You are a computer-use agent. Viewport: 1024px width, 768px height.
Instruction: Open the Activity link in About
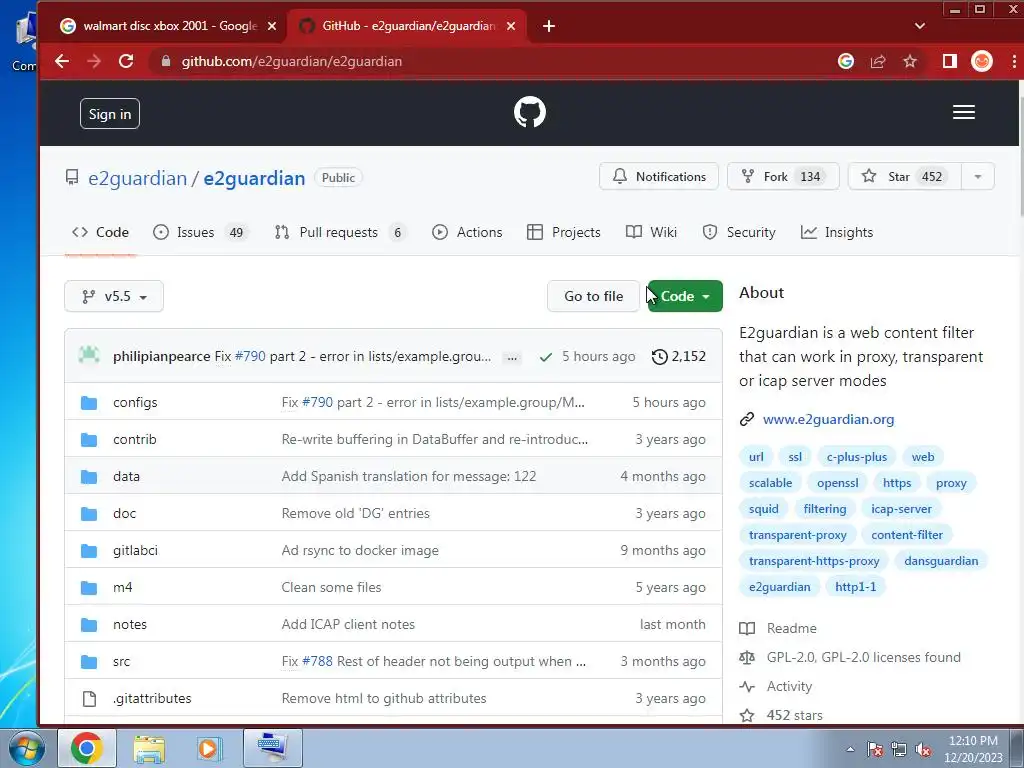click(x=789, y=686)
